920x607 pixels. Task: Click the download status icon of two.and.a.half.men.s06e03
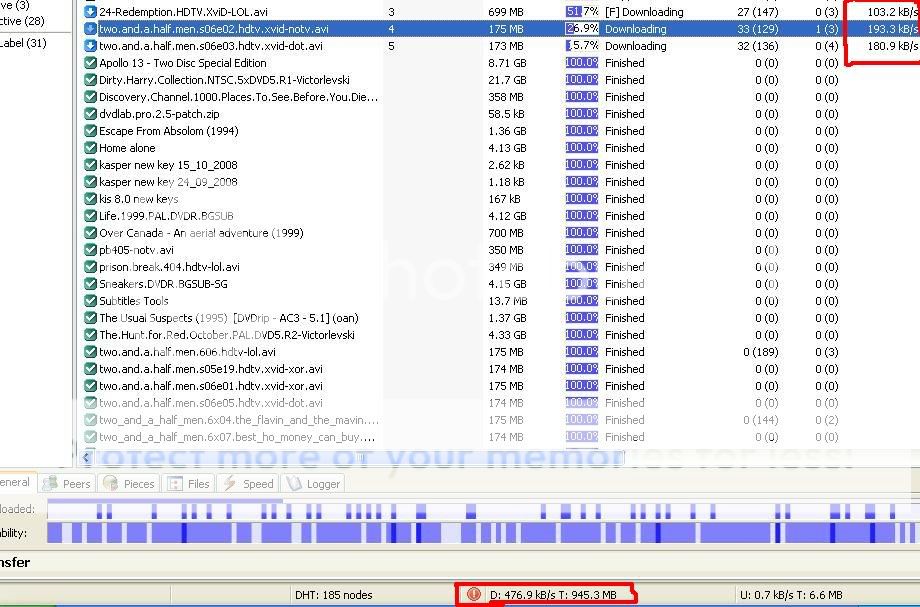(91, 46)
